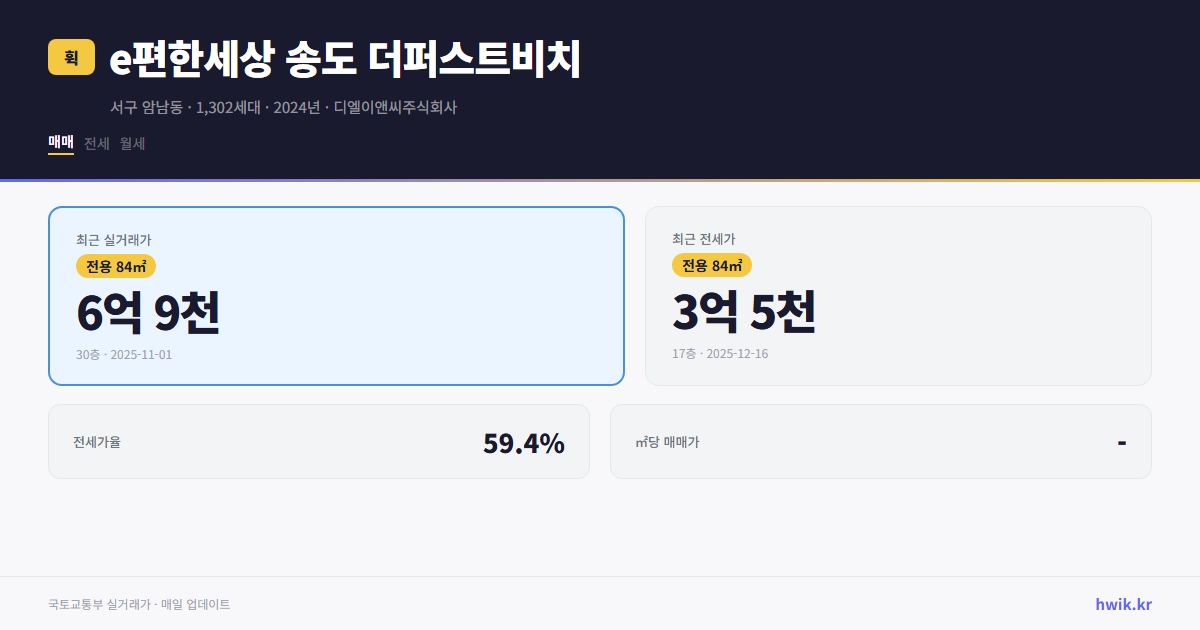Click the yellow 획 logo icon

point(70,59)
